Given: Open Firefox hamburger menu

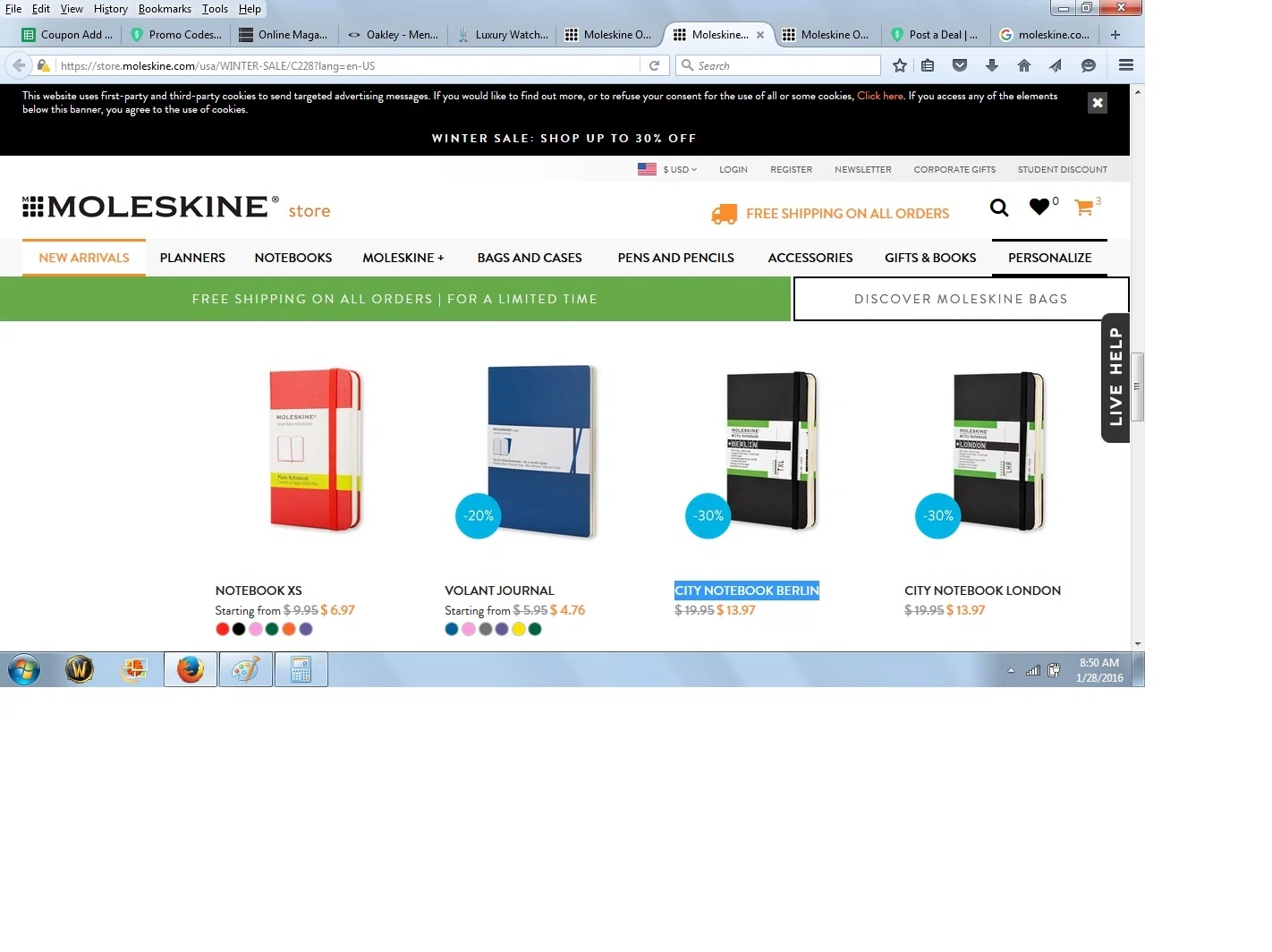Looking at the screenshot, I should click(x=1126, y=65).
